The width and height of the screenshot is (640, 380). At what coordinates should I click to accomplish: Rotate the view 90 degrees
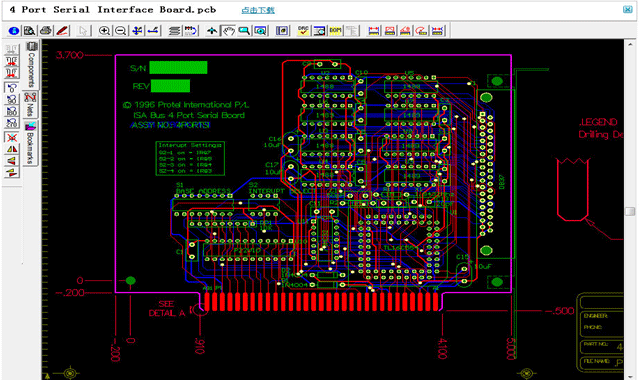click(x=11, y=99)
